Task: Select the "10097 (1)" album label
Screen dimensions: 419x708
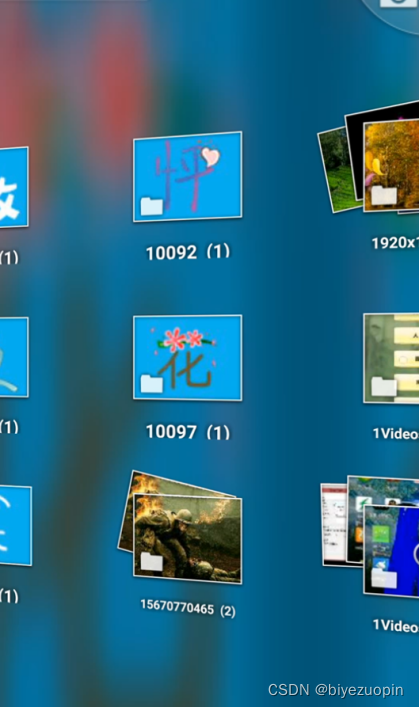Action: click(x=188, y=432)
